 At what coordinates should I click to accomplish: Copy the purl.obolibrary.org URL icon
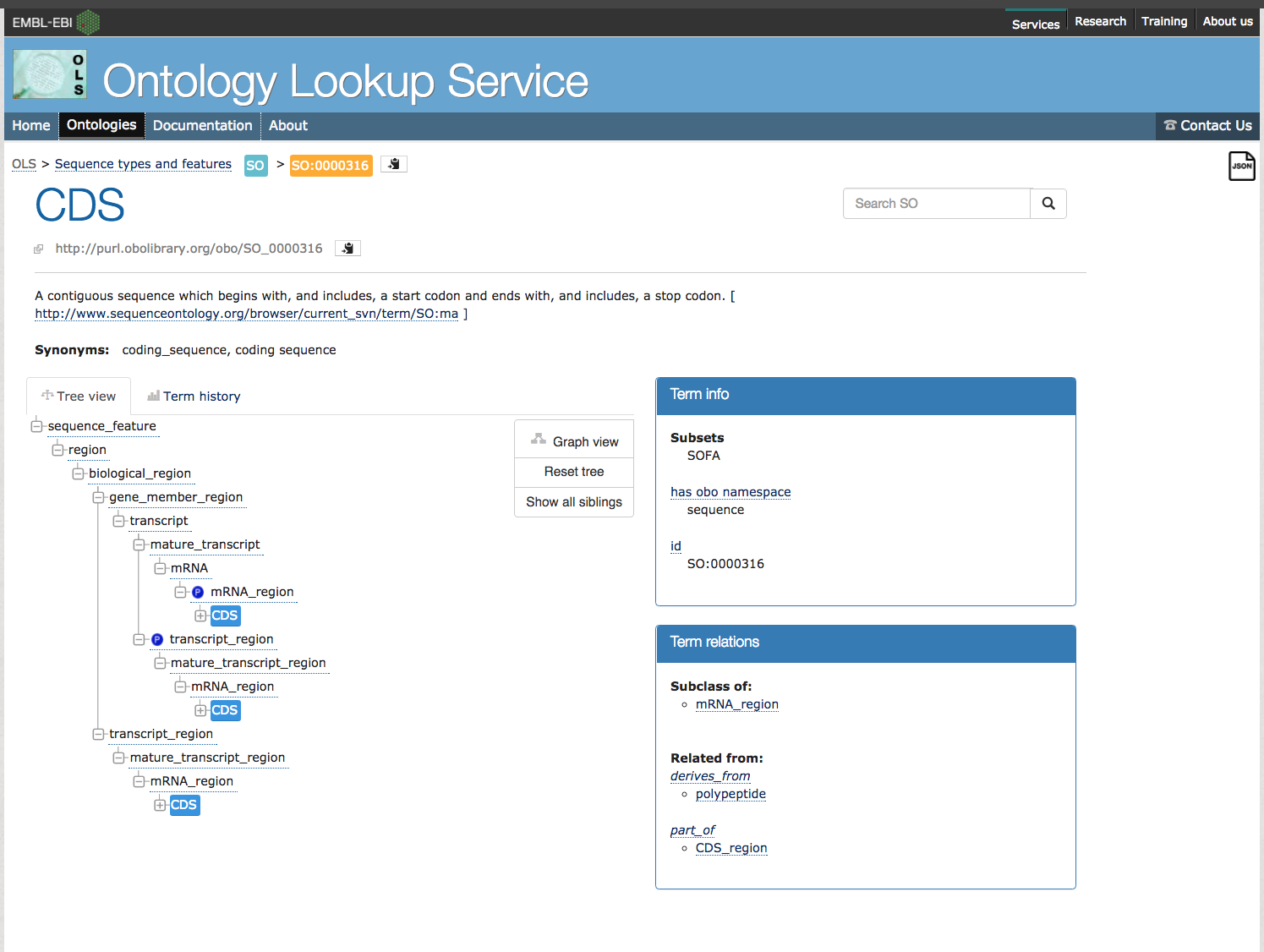[x=347, y=249]
